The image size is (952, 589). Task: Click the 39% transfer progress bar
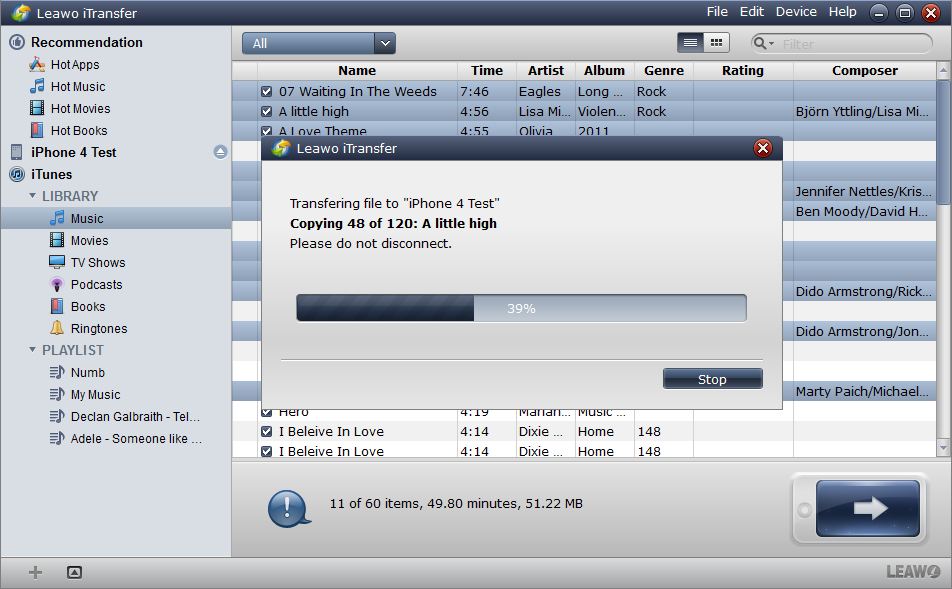(522, 308)
